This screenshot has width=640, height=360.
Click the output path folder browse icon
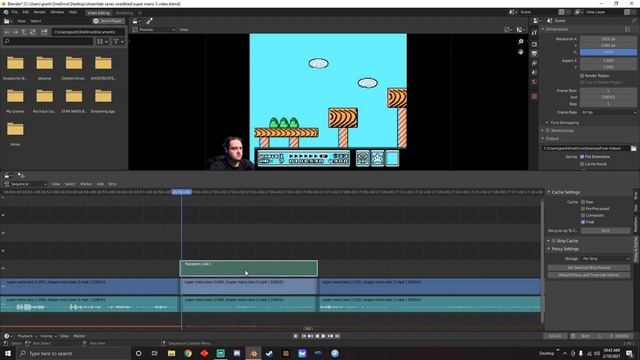[633, 149]
